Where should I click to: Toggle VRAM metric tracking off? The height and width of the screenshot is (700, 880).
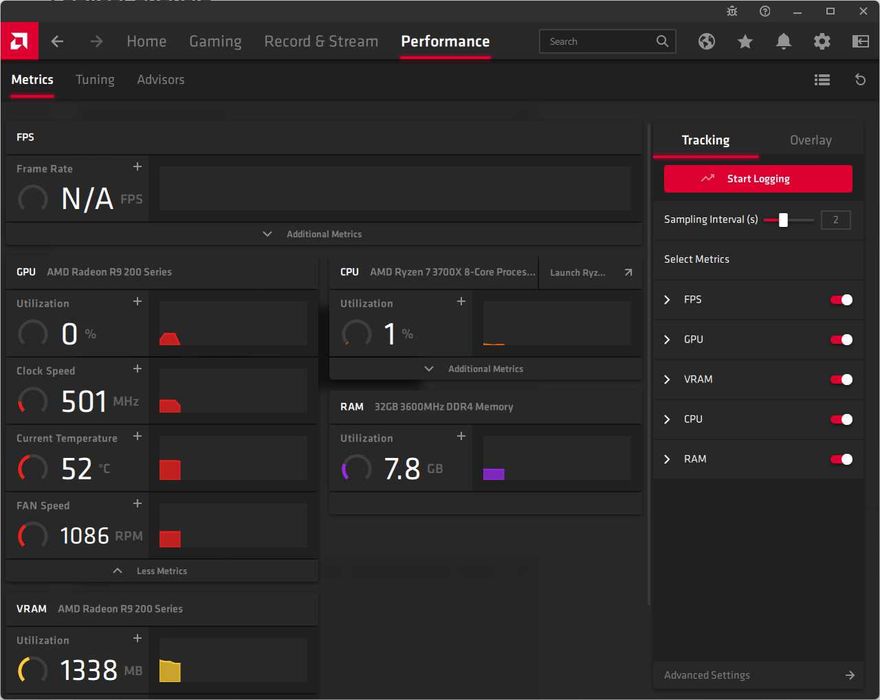click(841, 379)
